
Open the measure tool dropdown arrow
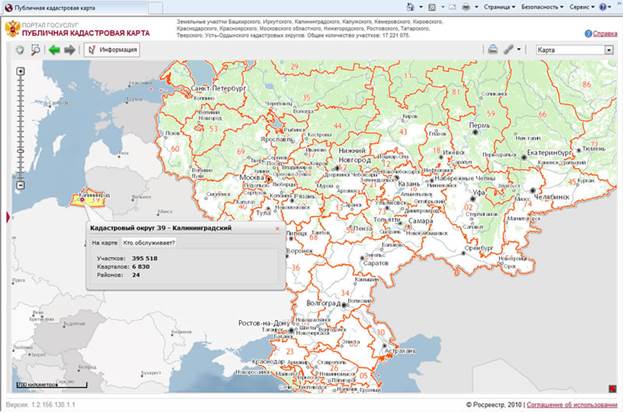519,50
